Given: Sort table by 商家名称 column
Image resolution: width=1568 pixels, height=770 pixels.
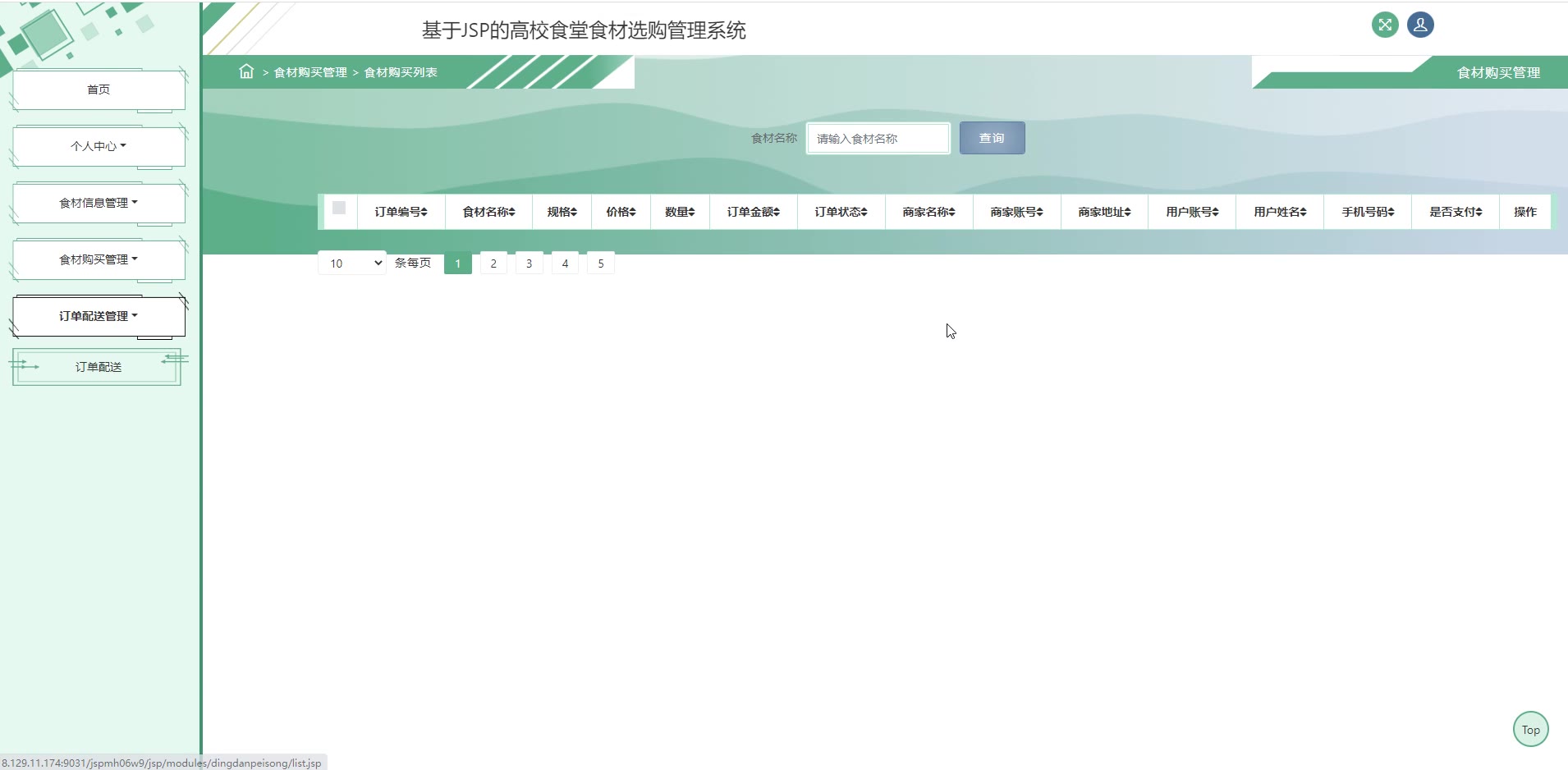Looking at the screenshot, I should pyautogui.click(x=929, y=212).
